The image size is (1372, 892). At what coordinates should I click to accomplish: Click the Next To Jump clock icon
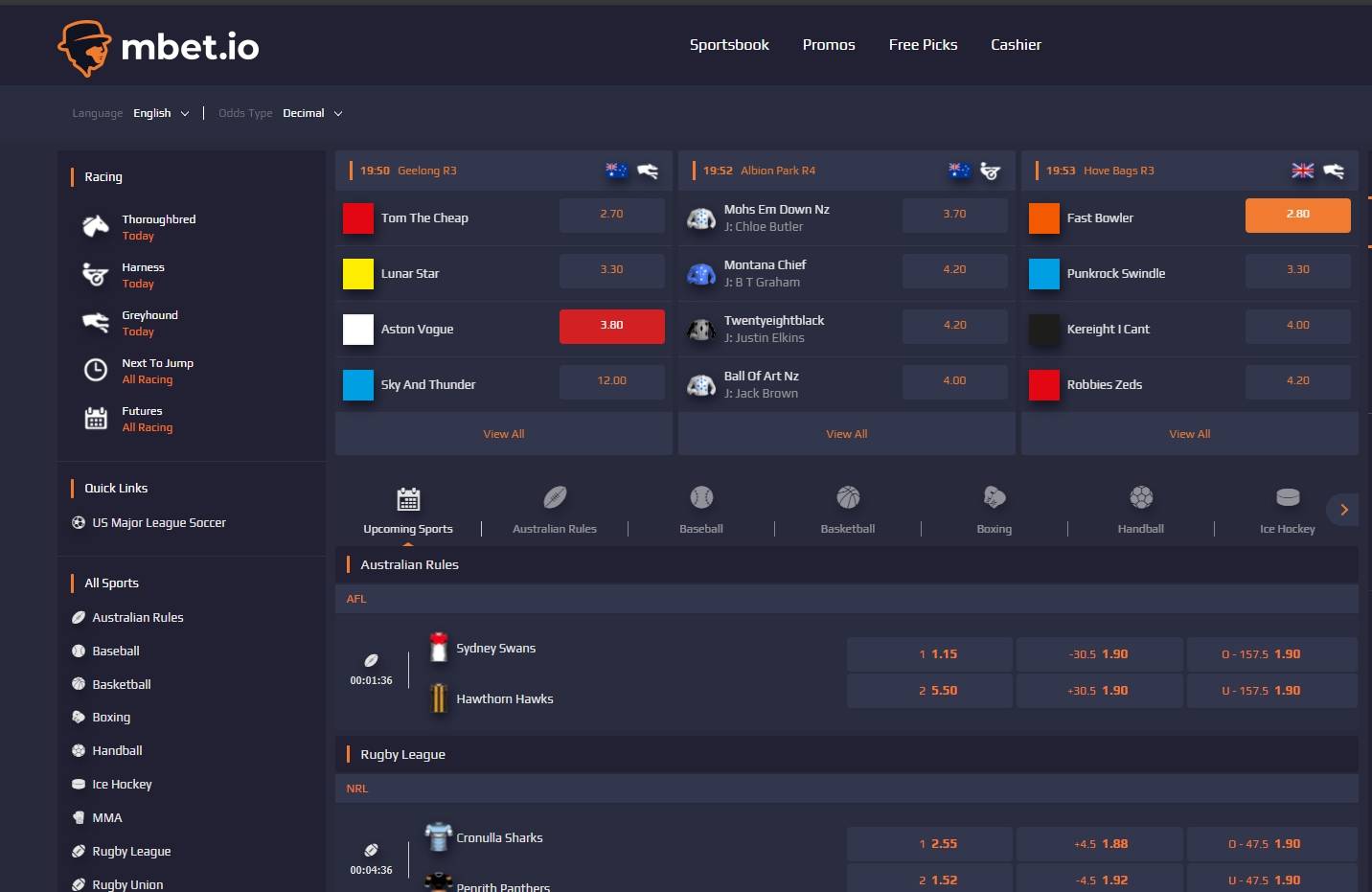96,370
